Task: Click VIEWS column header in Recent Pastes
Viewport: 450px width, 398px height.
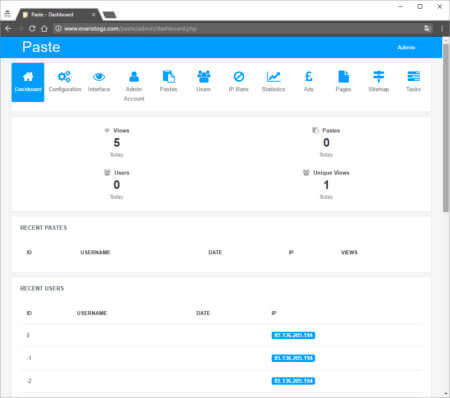Action: [x=349, y=252]
